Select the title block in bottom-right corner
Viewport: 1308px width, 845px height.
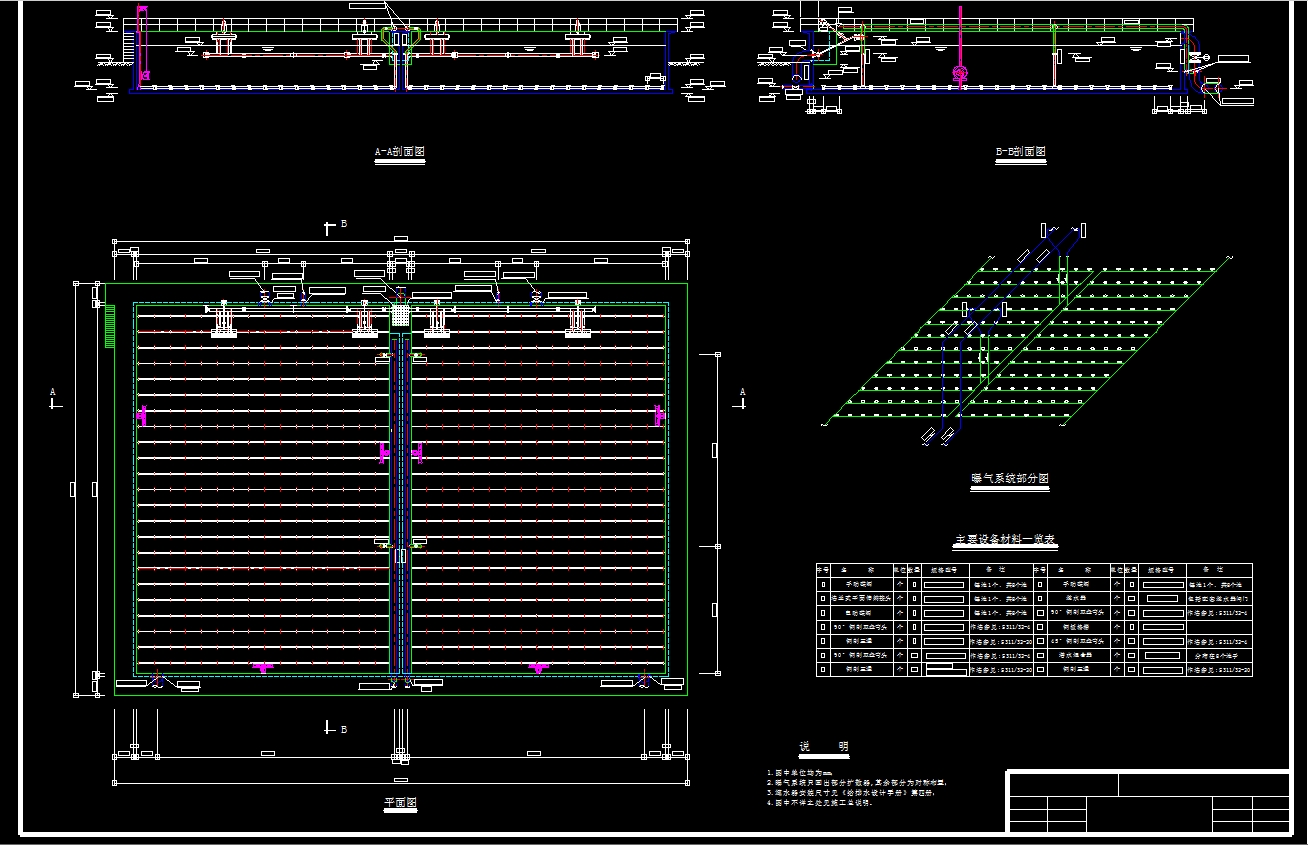click(1148, 801)
